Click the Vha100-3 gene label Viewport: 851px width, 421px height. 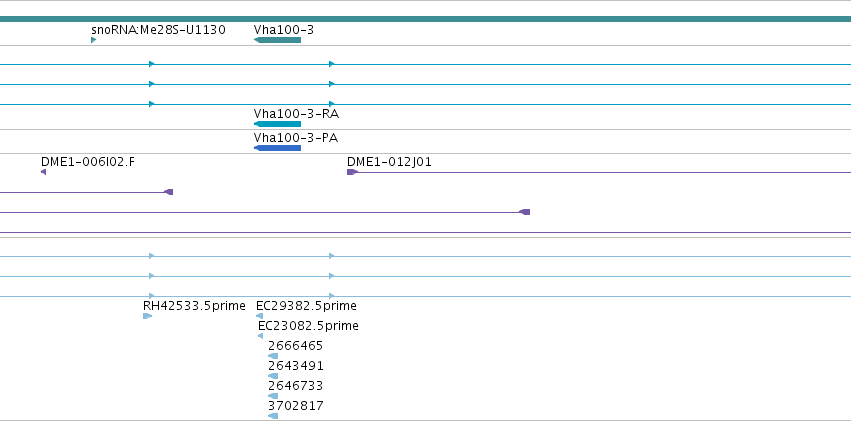point(284,30)
